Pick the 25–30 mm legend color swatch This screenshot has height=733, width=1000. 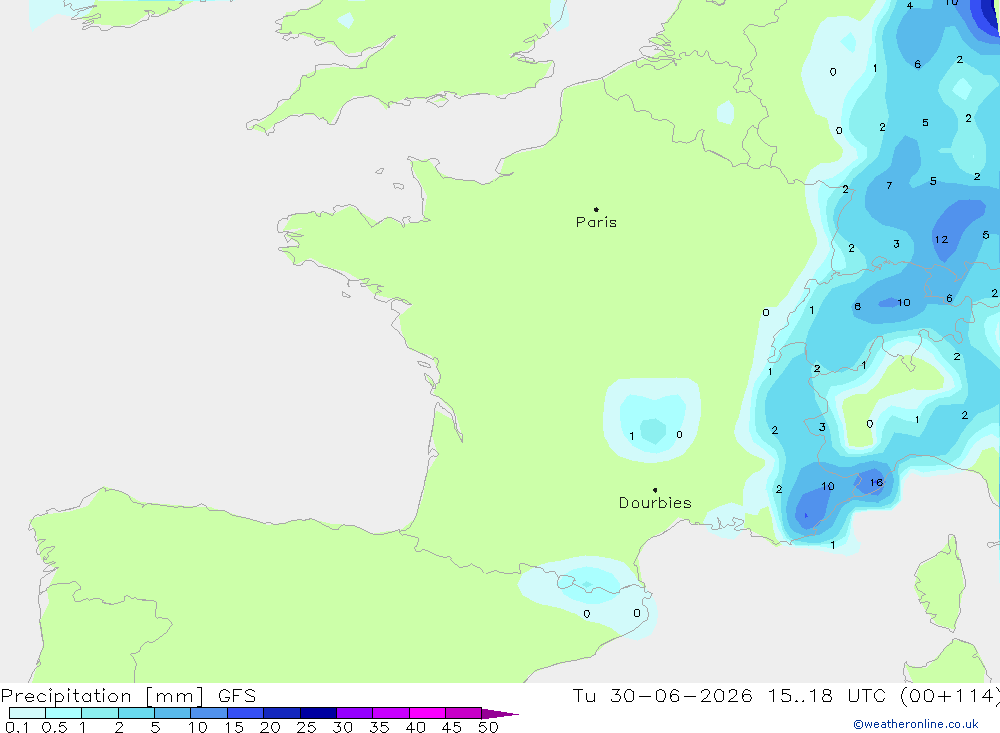point(318,713)
